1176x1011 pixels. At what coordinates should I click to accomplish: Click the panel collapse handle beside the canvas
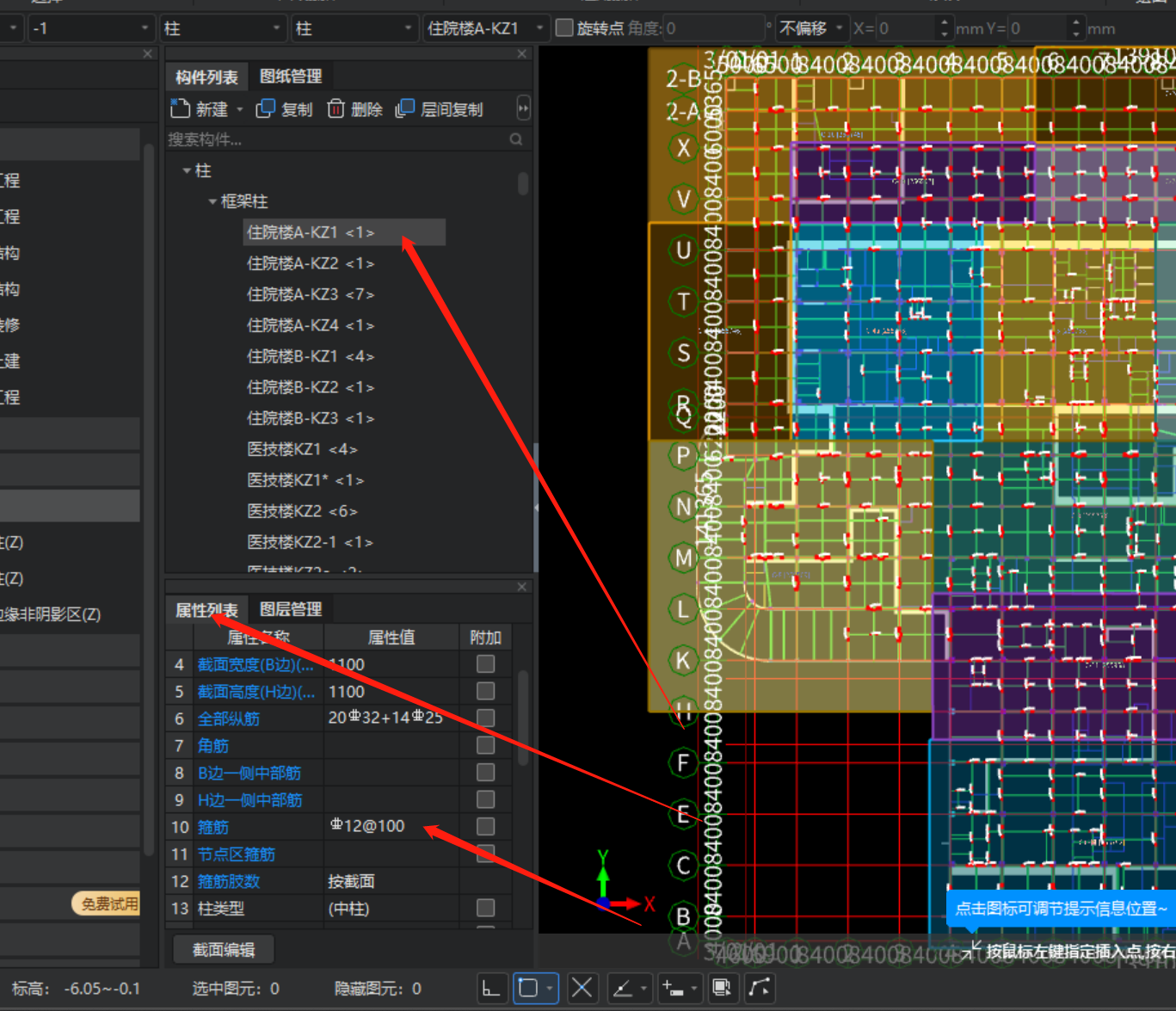coord(536,508)
